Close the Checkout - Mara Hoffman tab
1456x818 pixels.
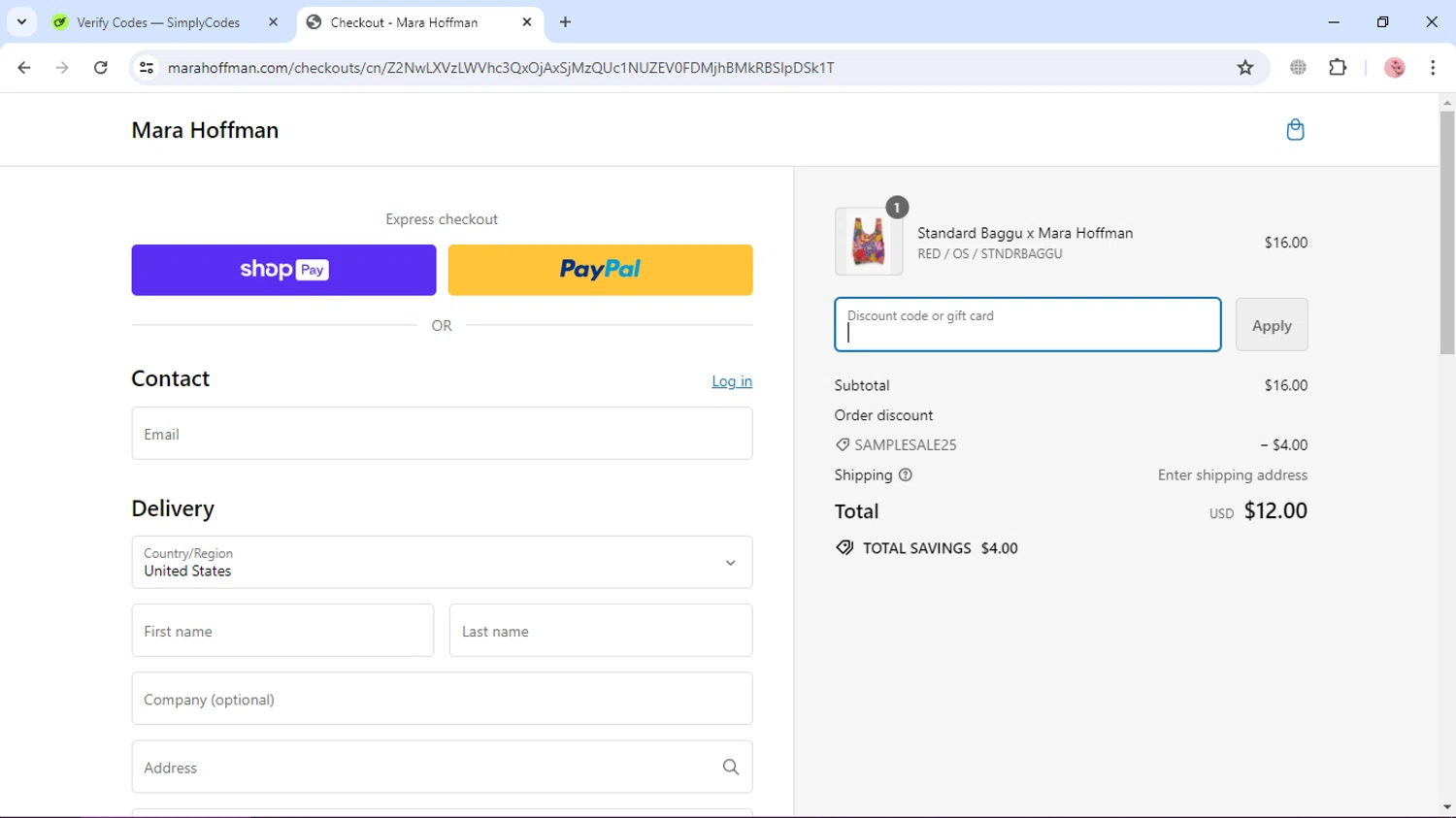coord(527,22)
